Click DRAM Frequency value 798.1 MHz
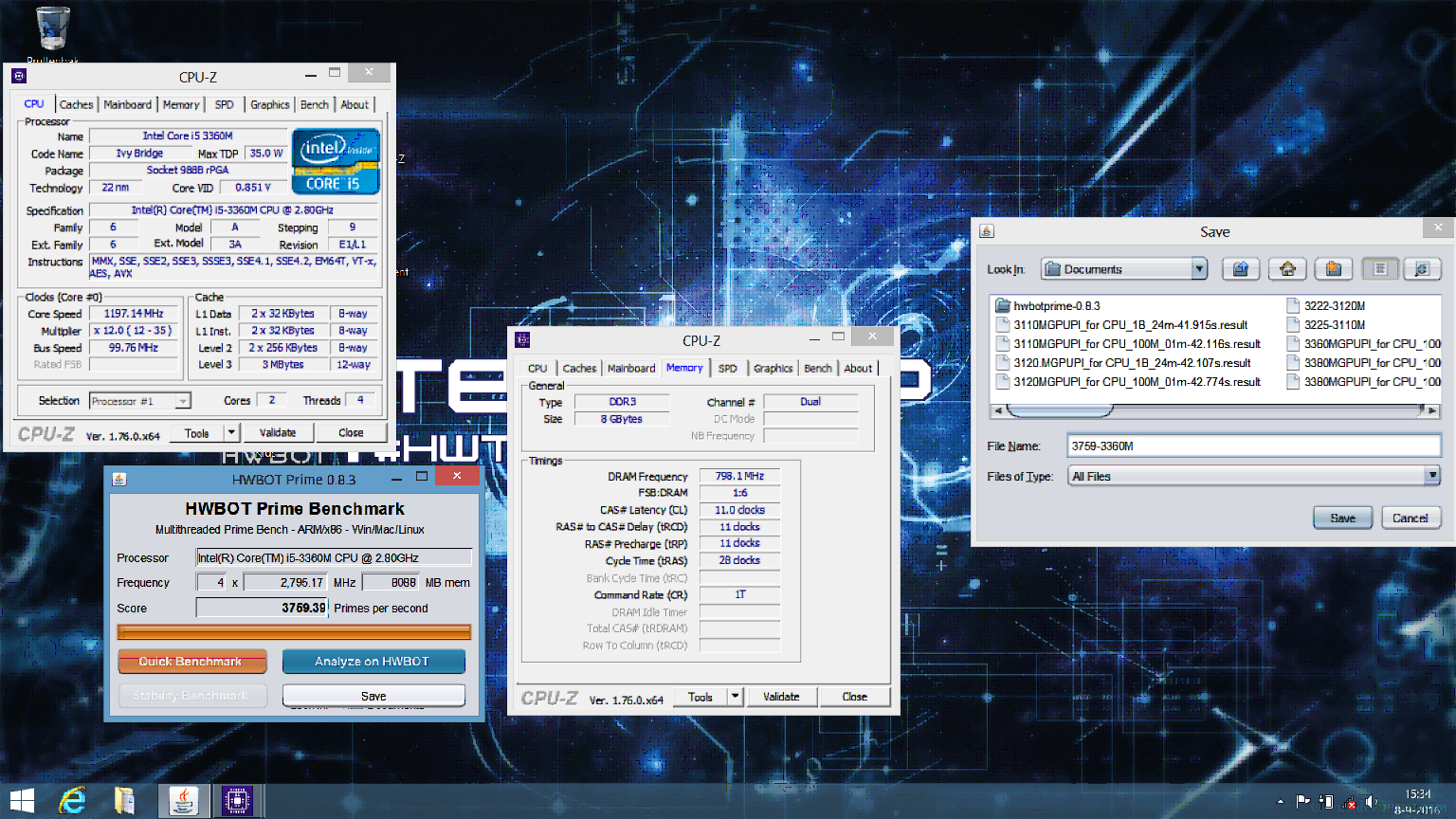The width and height of the screenshot is (1456, 819). (x=739, y=476)
